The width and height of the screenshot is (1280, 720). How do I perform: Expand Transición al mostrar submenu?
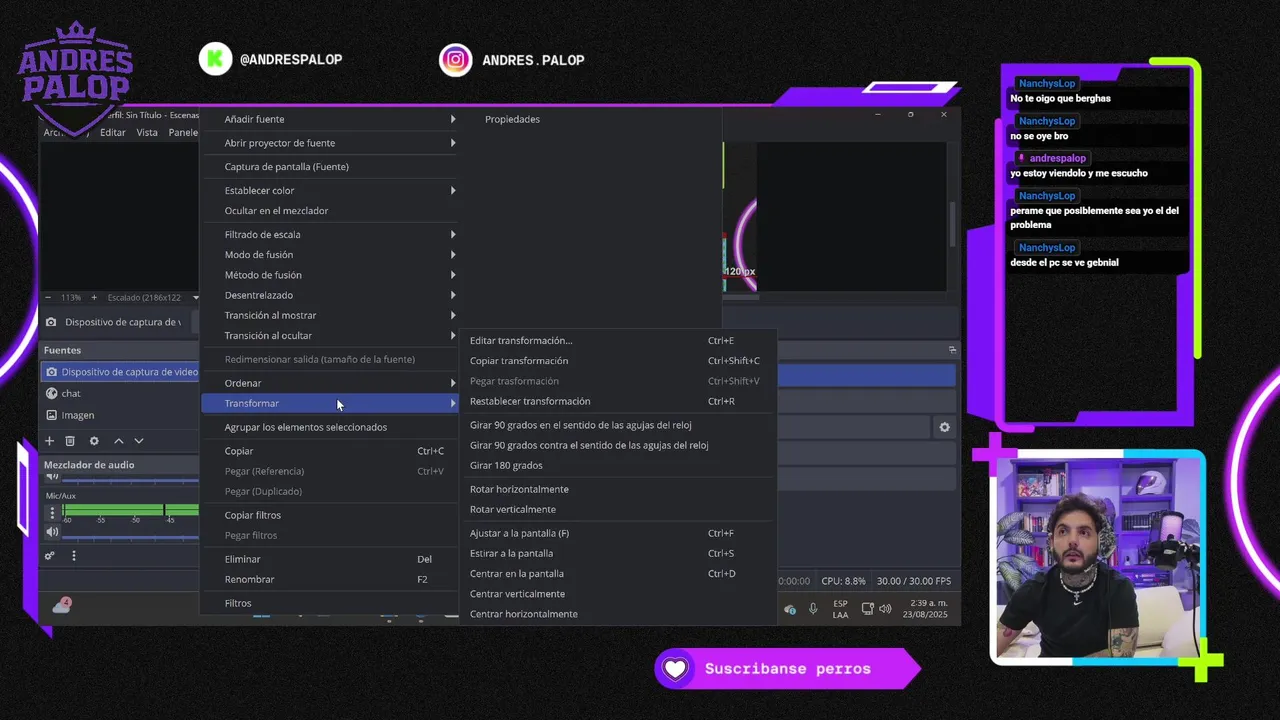coord(329,315)
